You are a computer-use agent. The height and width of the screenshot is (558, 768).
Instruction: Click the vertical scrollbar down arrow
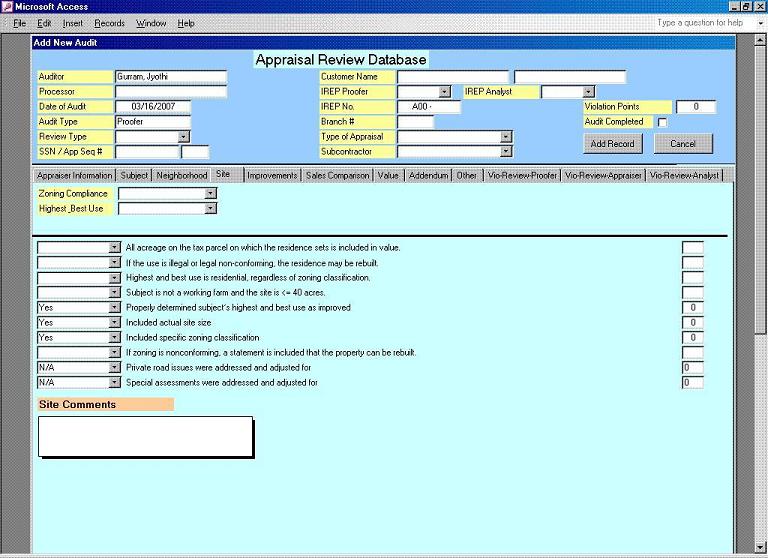(760, 546)
